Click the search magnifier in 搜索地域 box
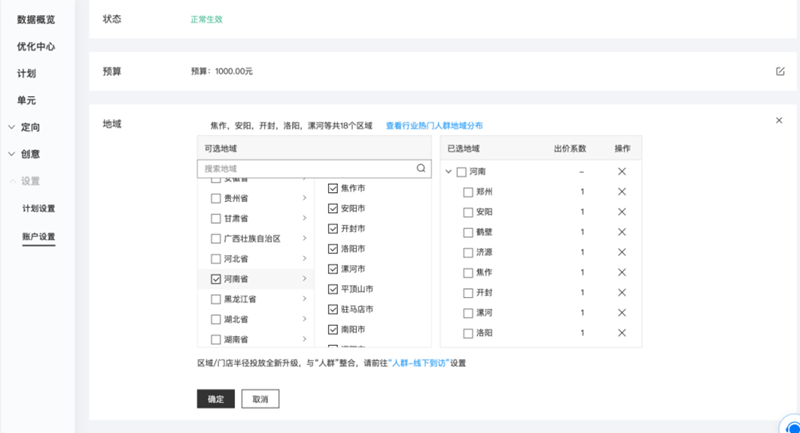Image resolution: width=800 pixels, height=433 pixels. point(421,169)
